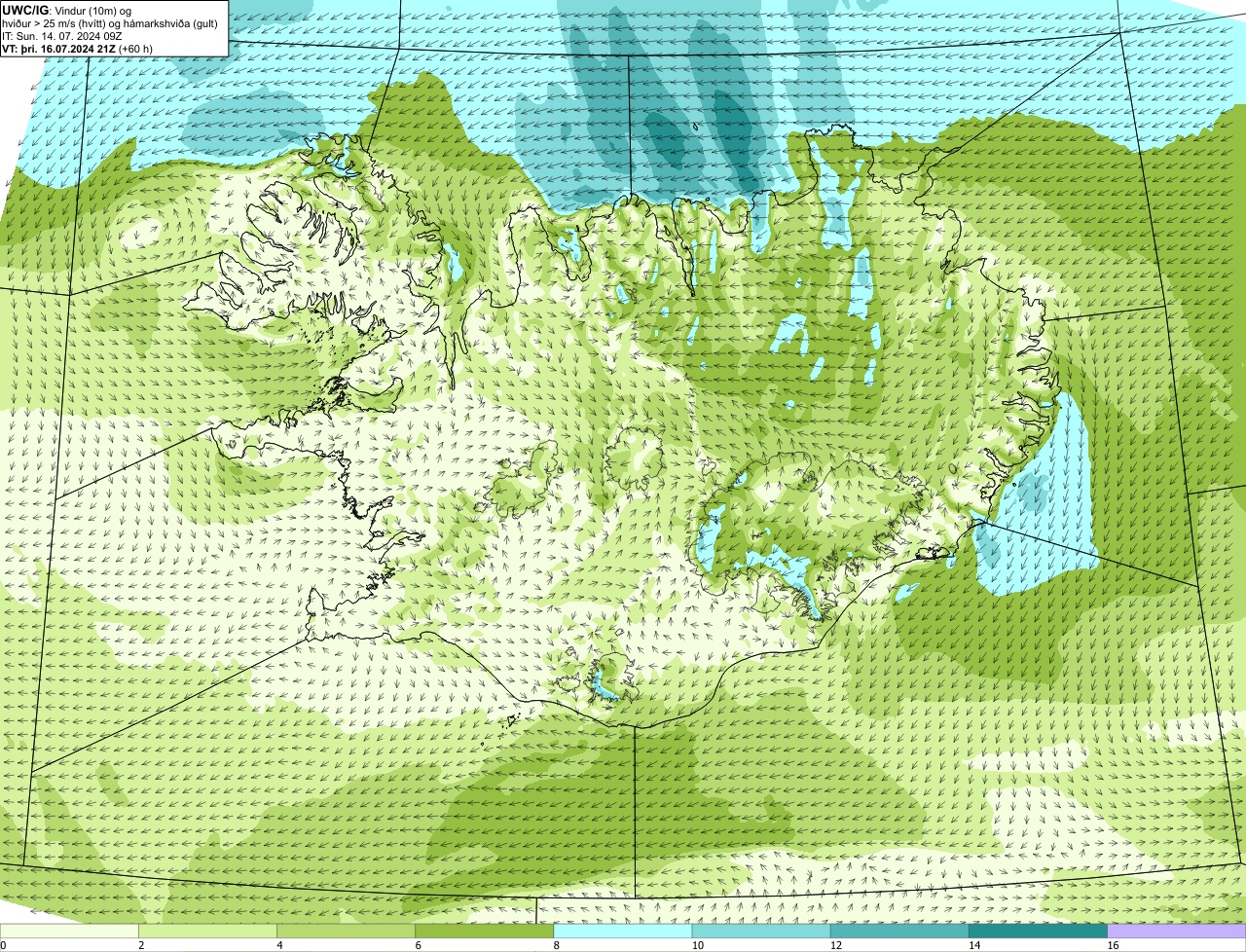Click the '8' value on the color scale
The width and height of the screenshot is (1246, 952).
(556, 945)
